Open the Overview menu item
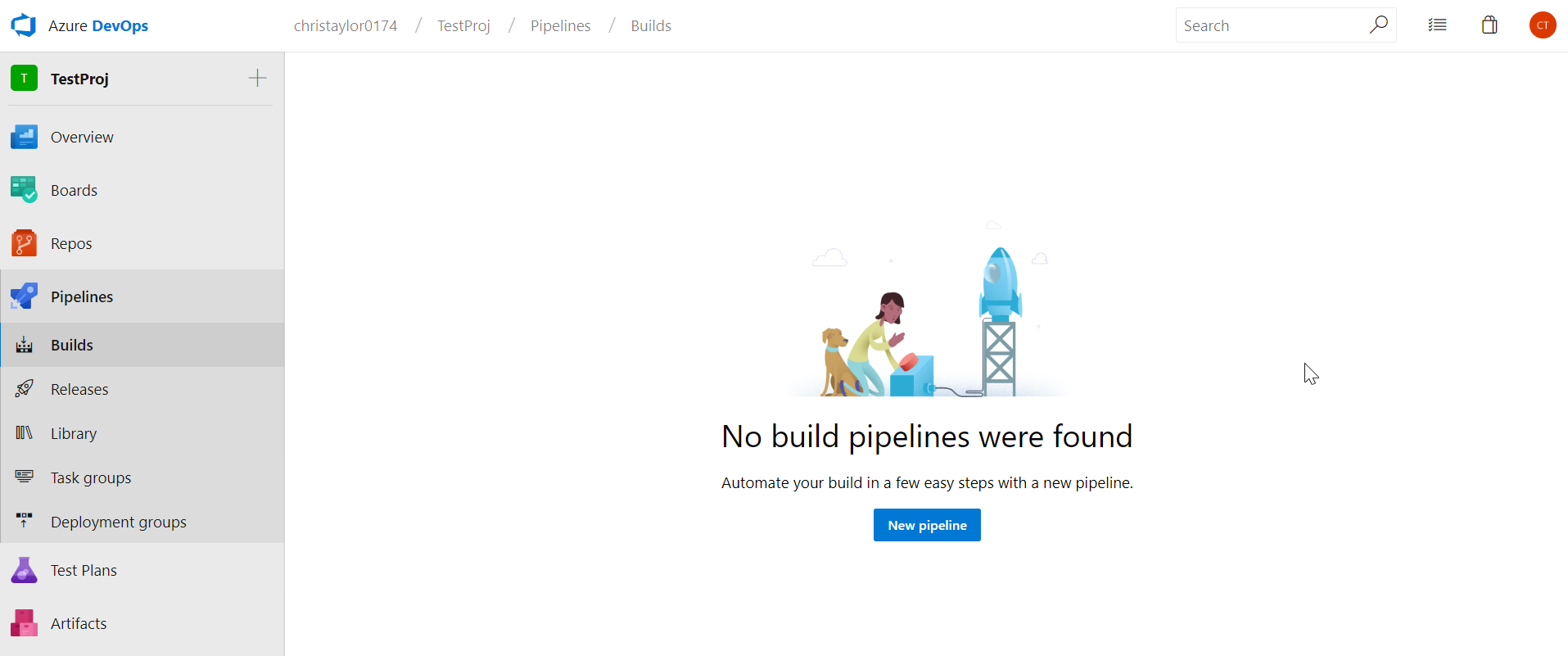This screenshot has height=656, width=1568. [x=82, y=137]
